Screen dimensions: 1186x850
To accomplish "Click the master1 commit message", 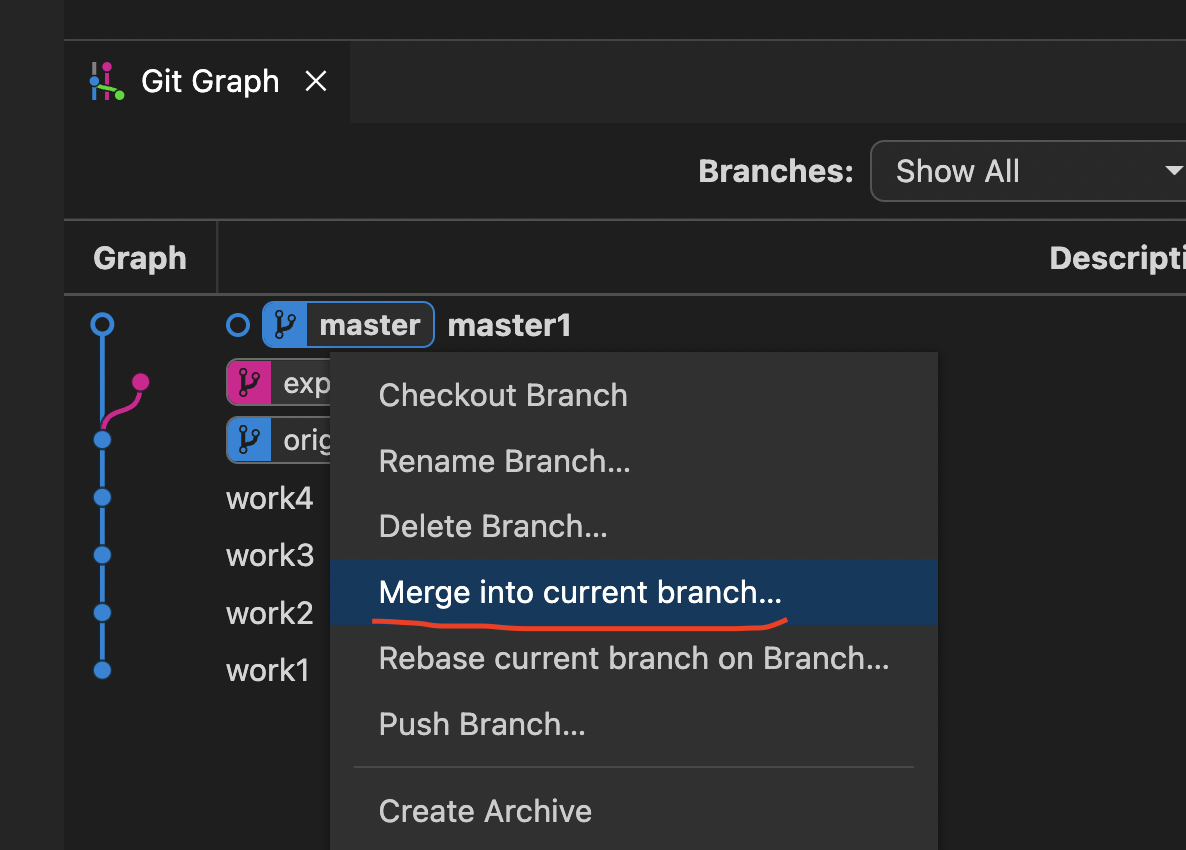I will [509, 325].
